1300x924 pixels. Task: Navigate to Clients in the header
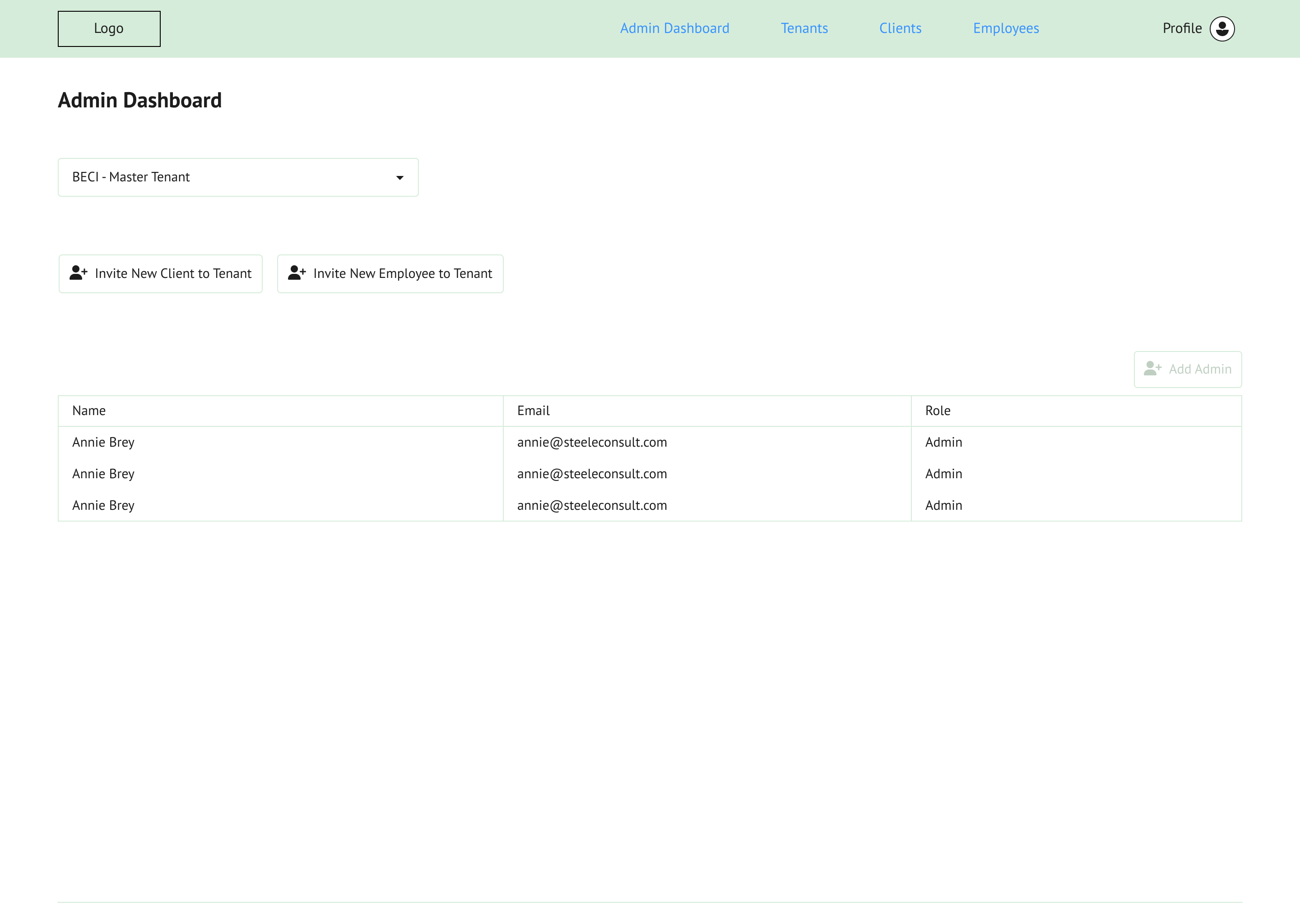(900, 28)
